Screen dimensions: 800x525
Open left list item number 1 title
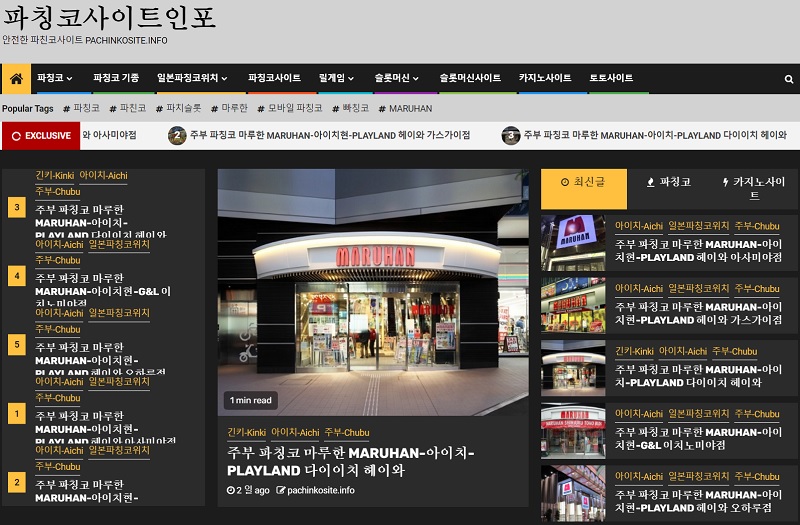click(x=106, y=428)
